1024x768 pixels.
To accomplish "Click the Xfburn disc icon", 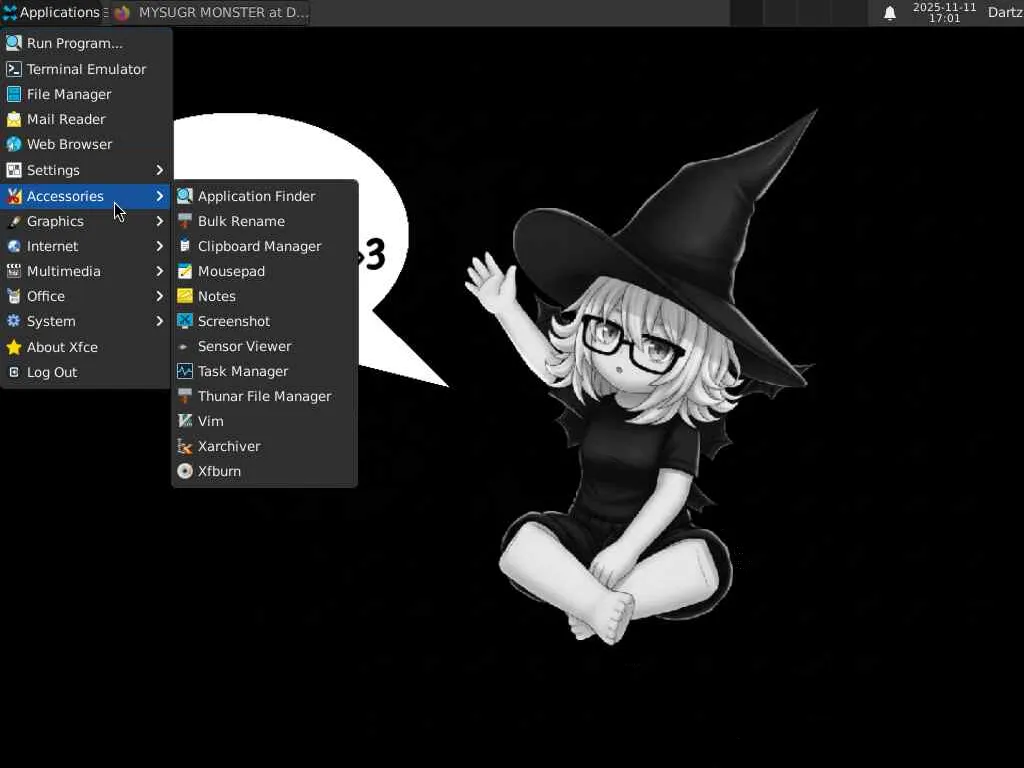I will [185, 471].
